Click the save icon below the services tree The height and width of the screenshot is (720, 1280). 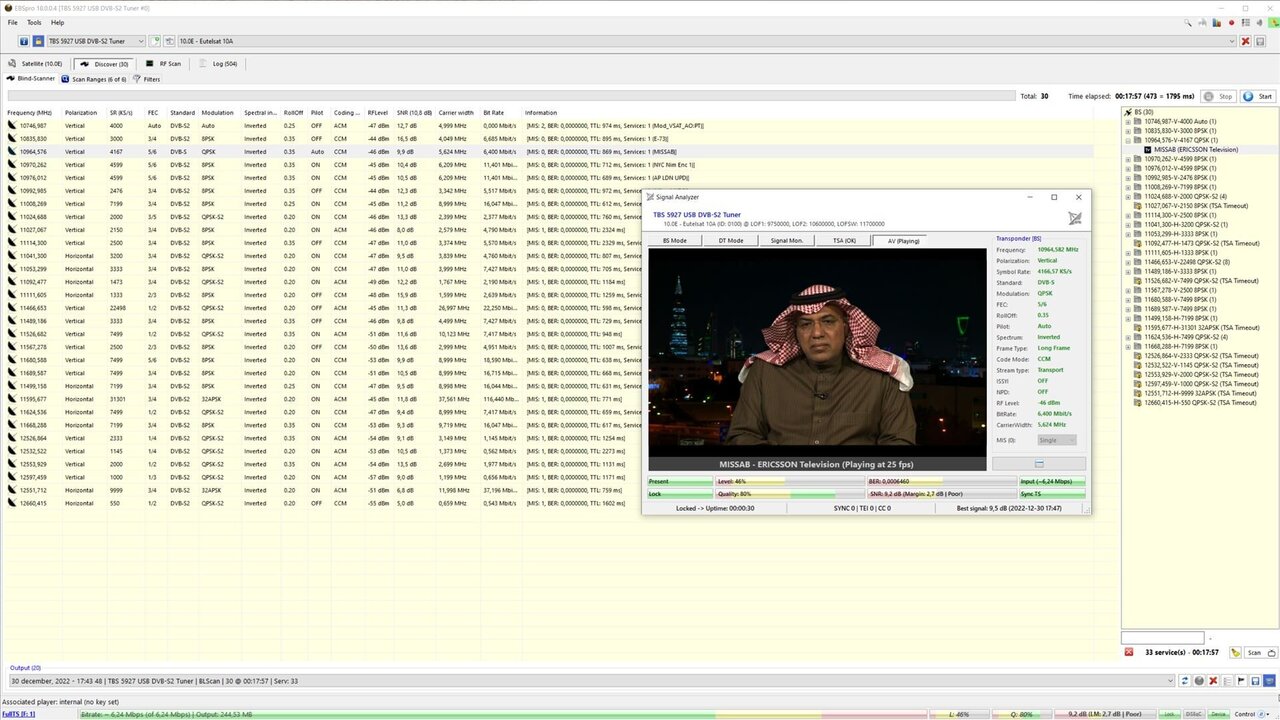tap(1253, 682)
